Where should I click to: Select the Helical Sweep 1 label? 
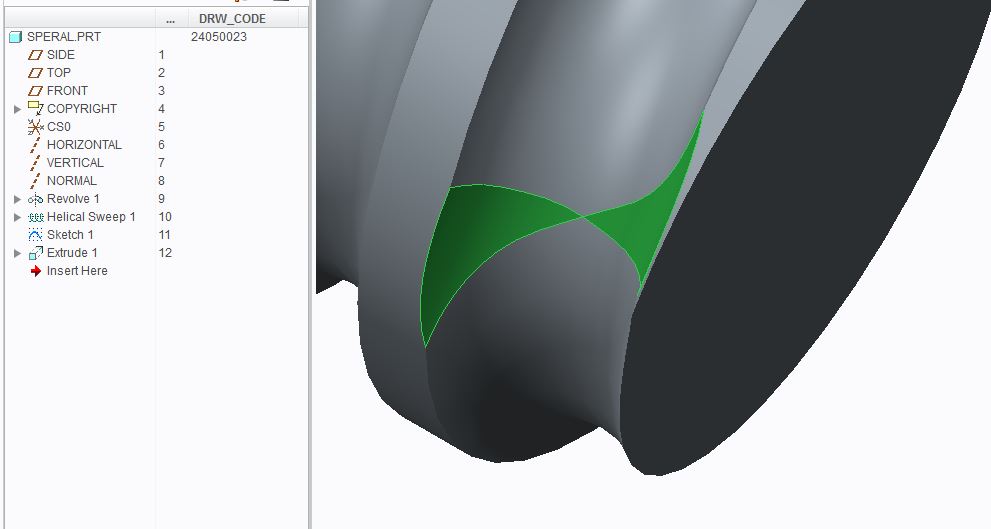[91, 217]
